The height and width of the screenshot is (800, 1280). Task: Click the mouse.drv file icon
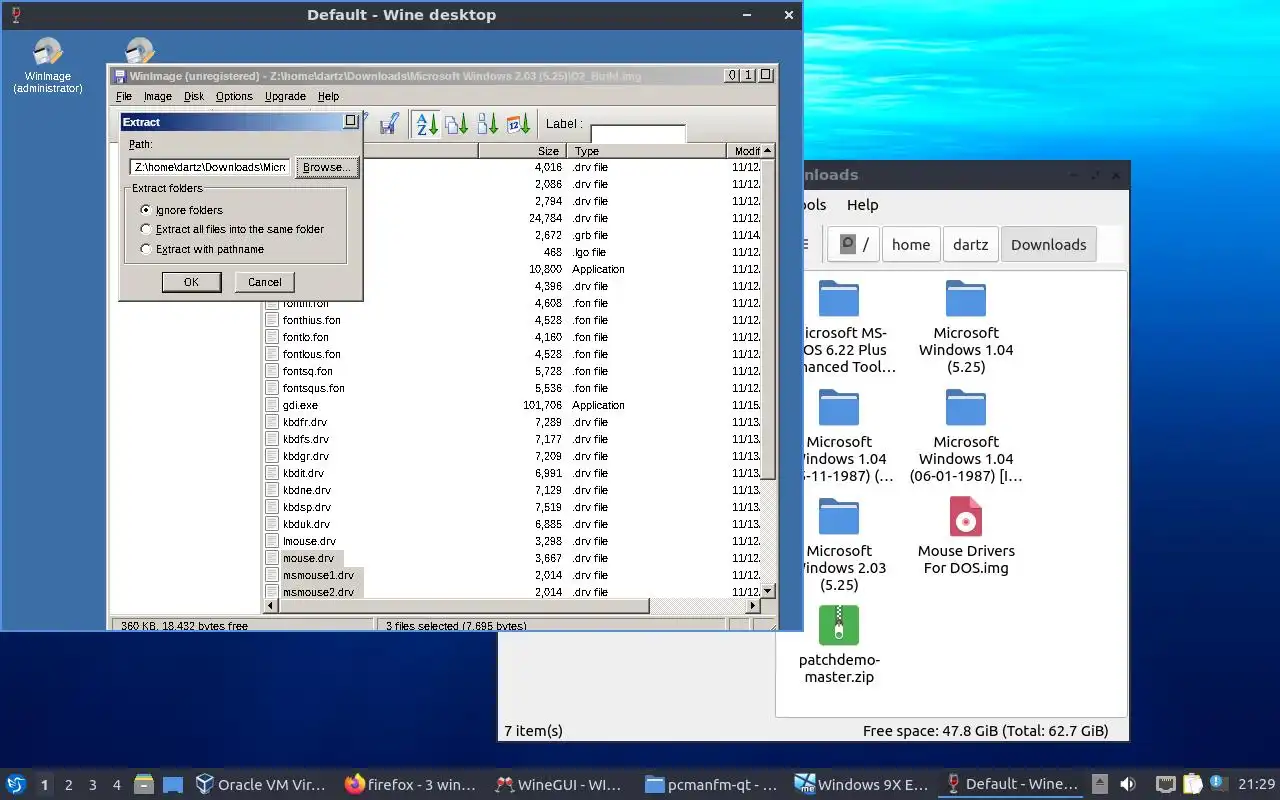(272, 558)
